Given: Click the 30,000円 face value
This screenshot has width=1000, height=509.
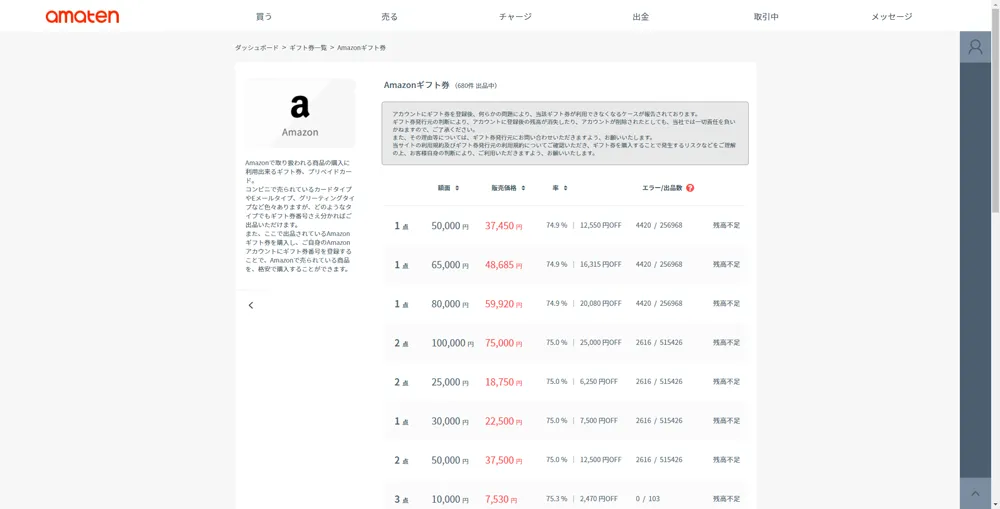Looking at the screenshot, I should click(450, 422).
